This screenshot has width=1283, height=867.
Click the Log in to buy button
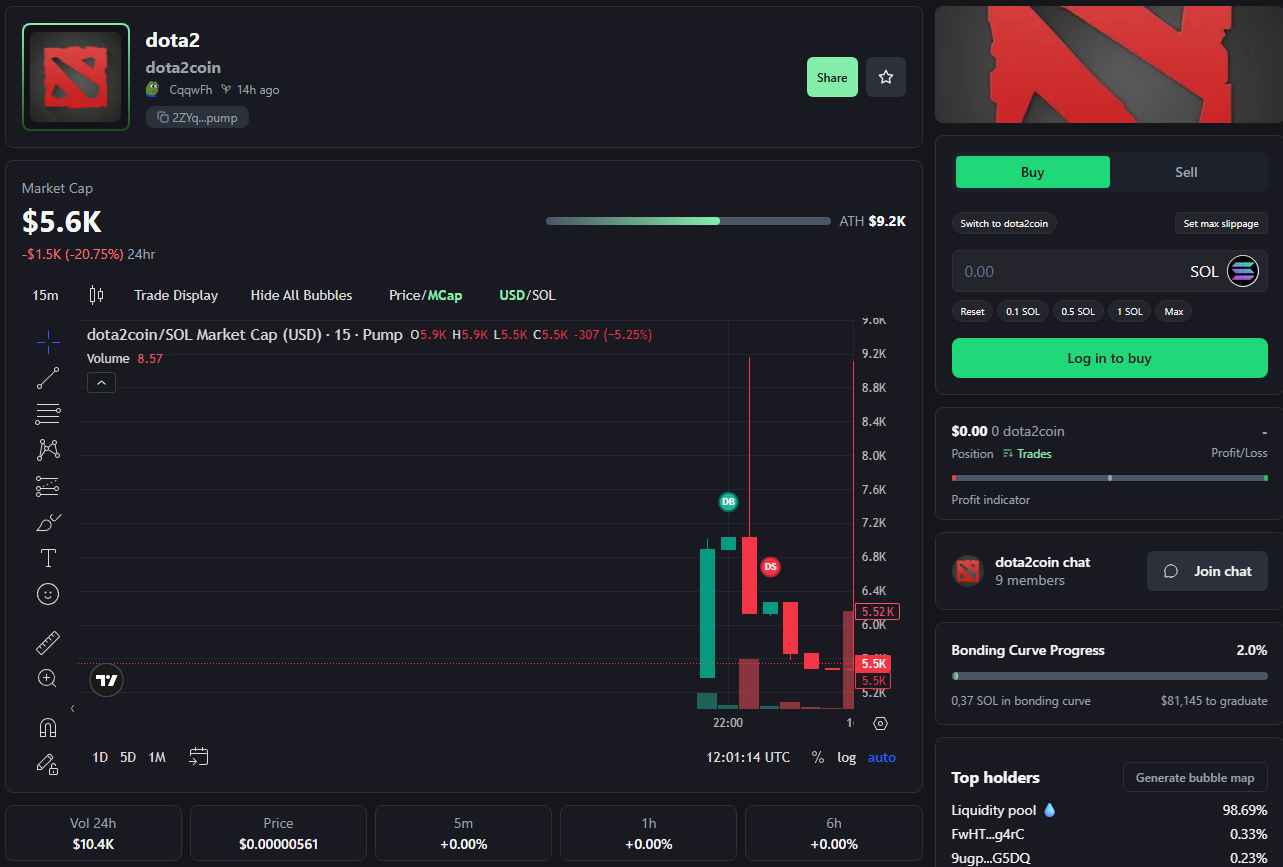(x=1109, y=358)
